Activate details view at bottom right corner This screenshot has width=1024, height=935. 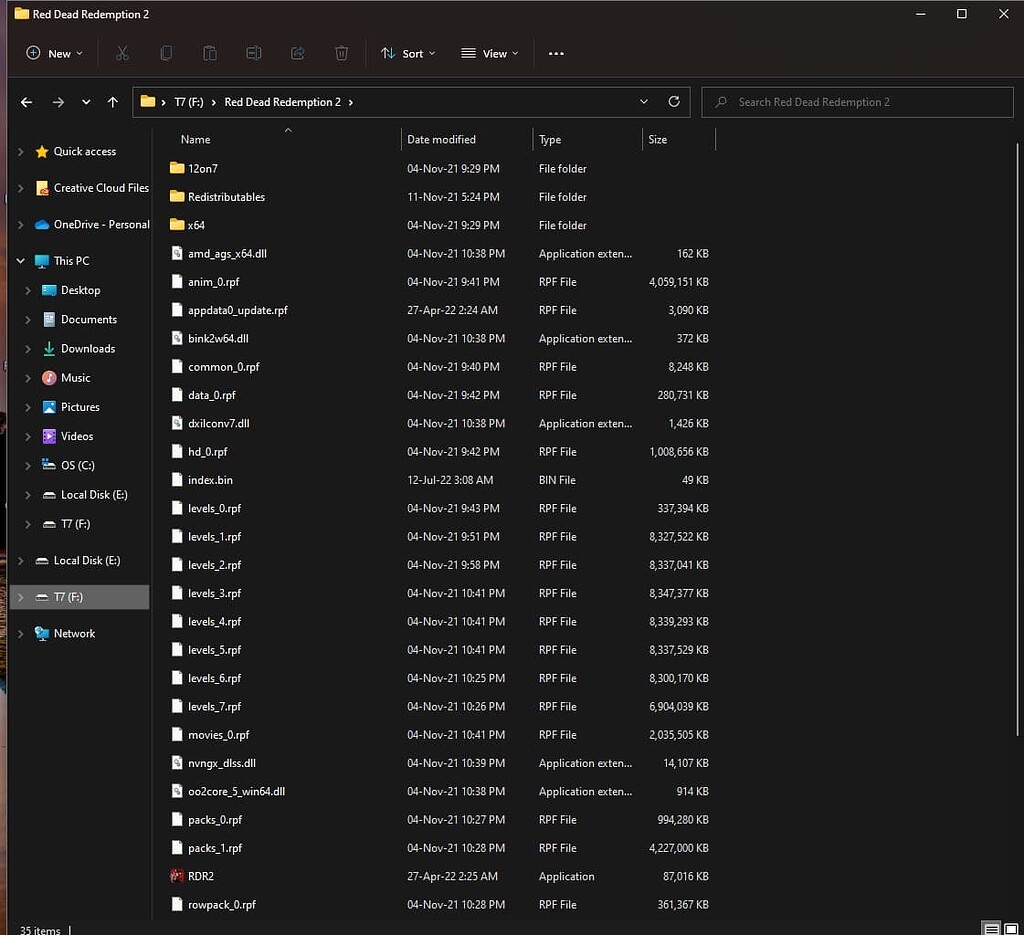pos(991,929)
